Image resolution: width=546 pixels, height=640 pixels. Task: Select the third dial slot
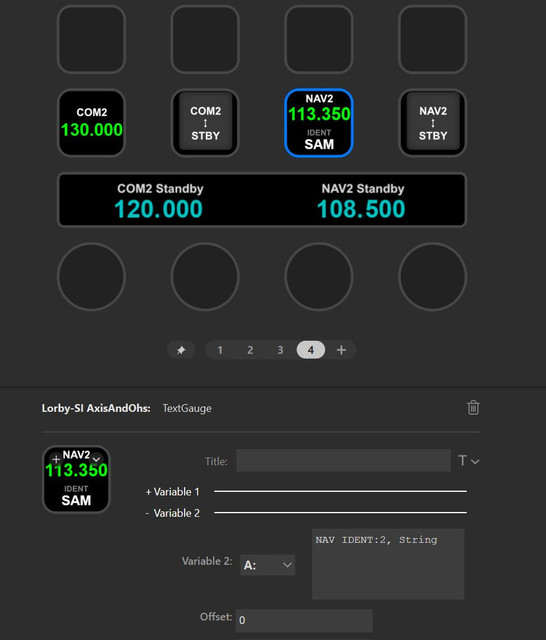tap(319, 277)
